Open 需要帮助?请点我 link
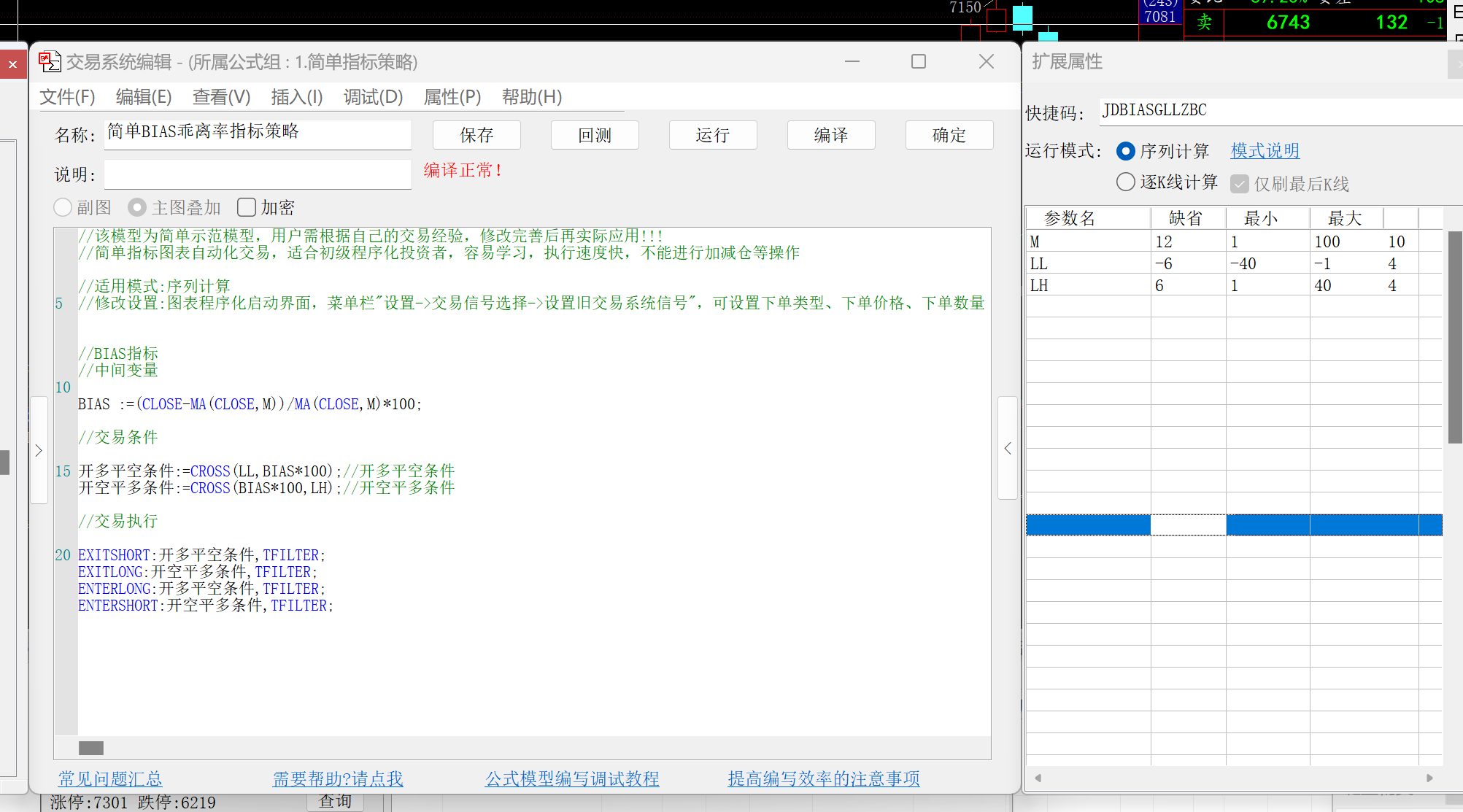The image size is (1463, 812). pos(338,778)
